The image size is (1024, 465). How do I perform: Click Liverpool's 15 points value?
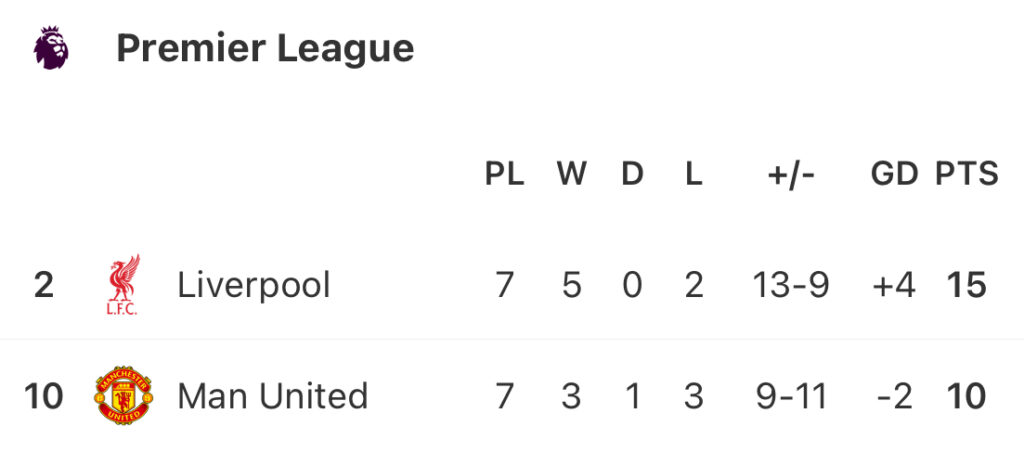(x=967, y=286)
